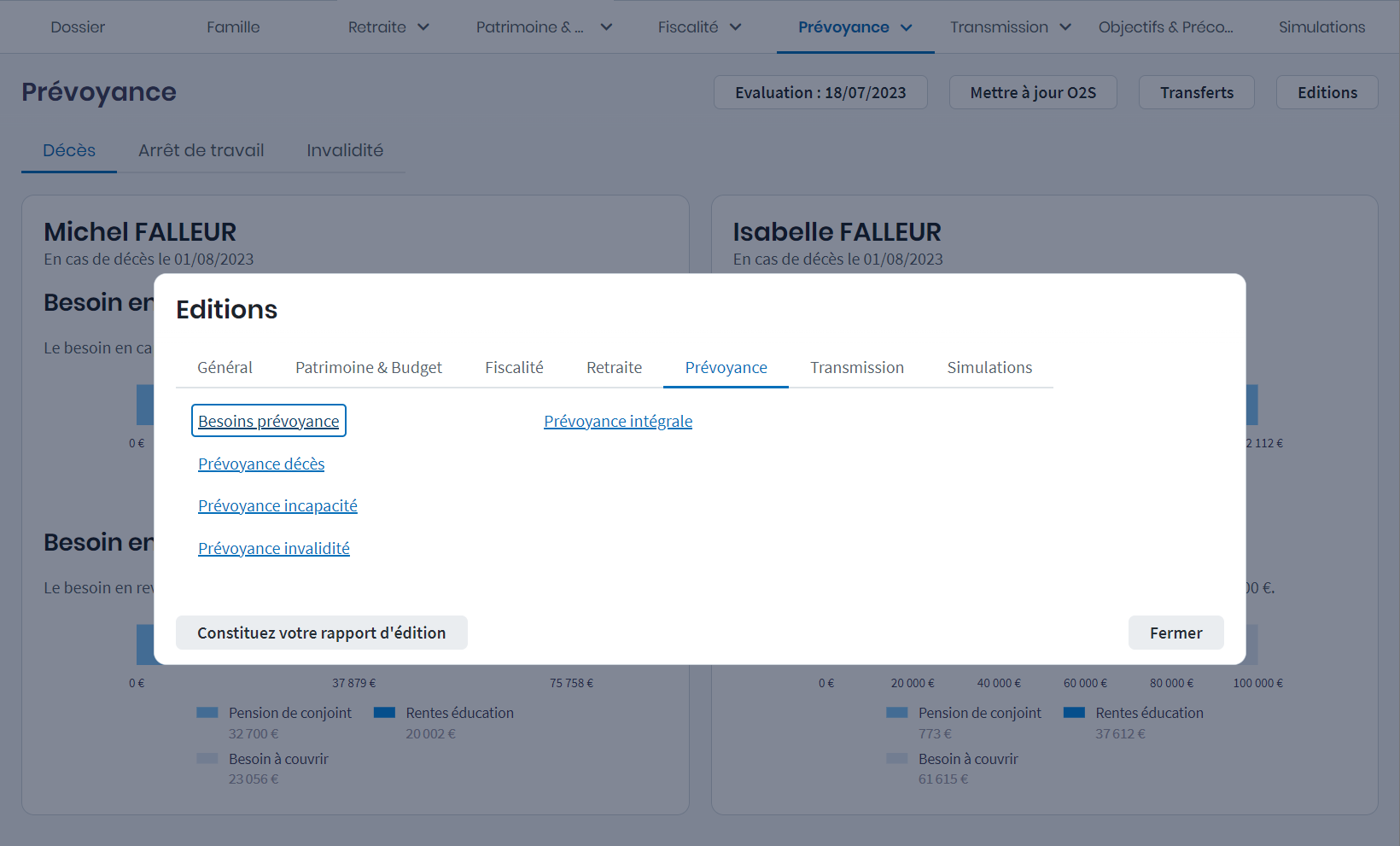This screenshot has width=1400, height=846.
Task: Expand the Fiscalité dropdown chevron in navbar
Action: click(x=736, y=27)
